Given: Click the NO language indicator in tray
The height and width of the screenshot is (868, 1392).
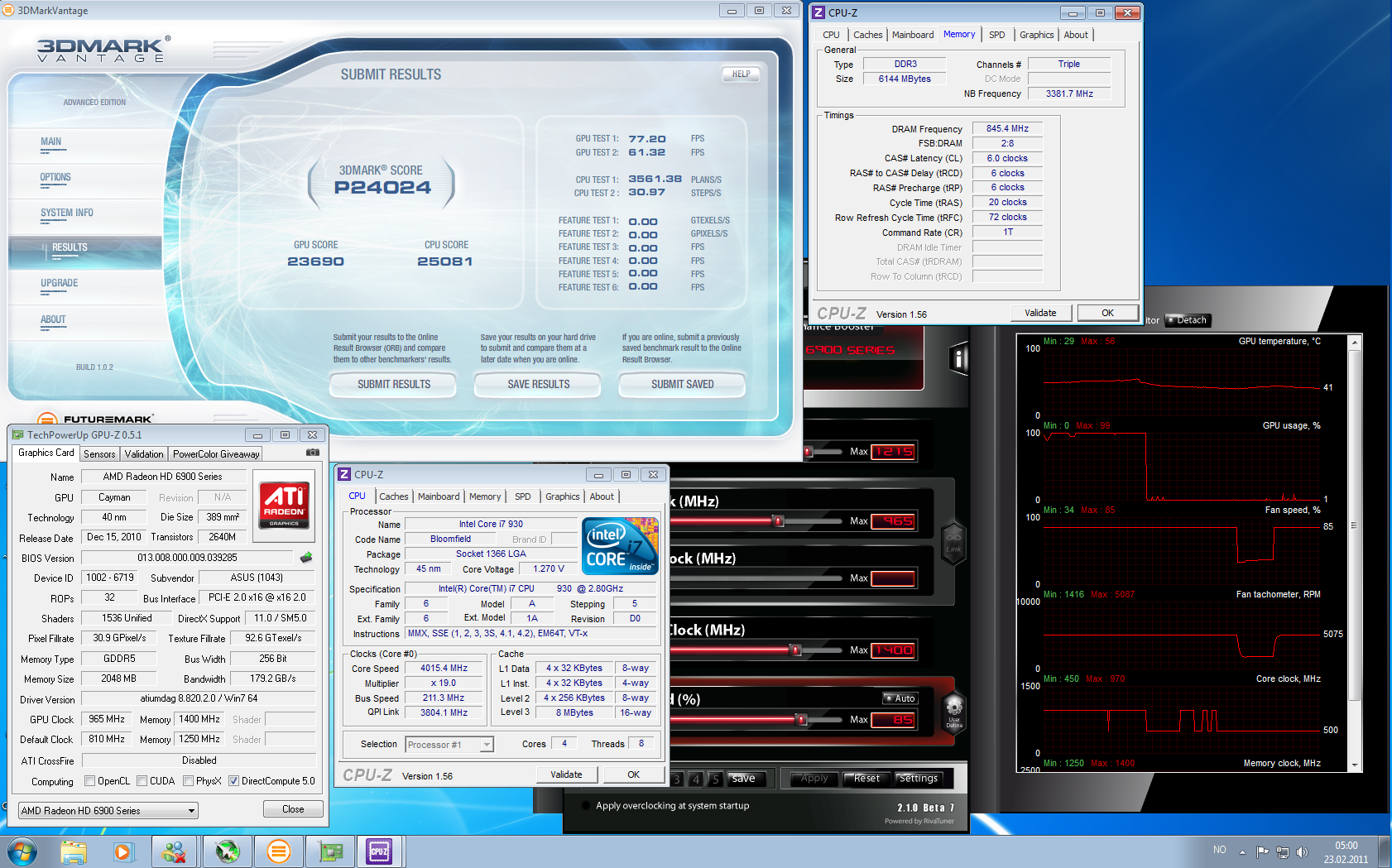Looking at the screenshot, I should point(1220,850).
